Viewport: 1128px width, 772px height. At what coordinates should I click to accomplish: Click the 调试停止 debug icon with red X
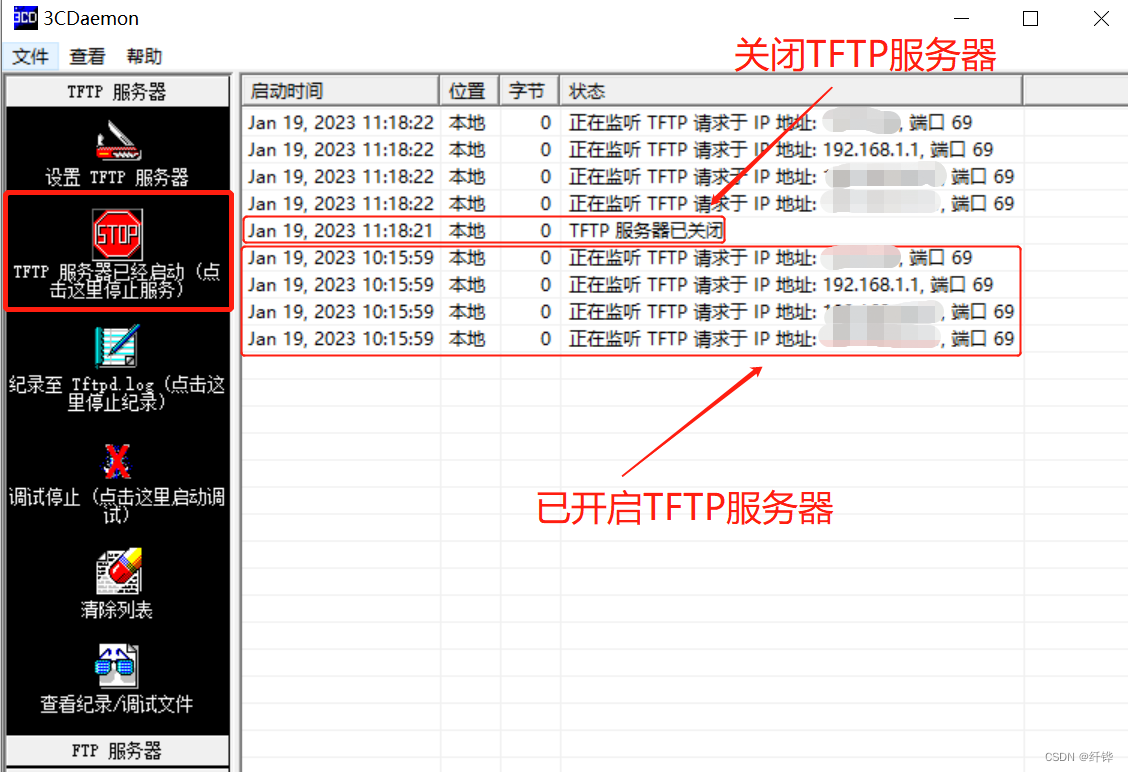117,461
